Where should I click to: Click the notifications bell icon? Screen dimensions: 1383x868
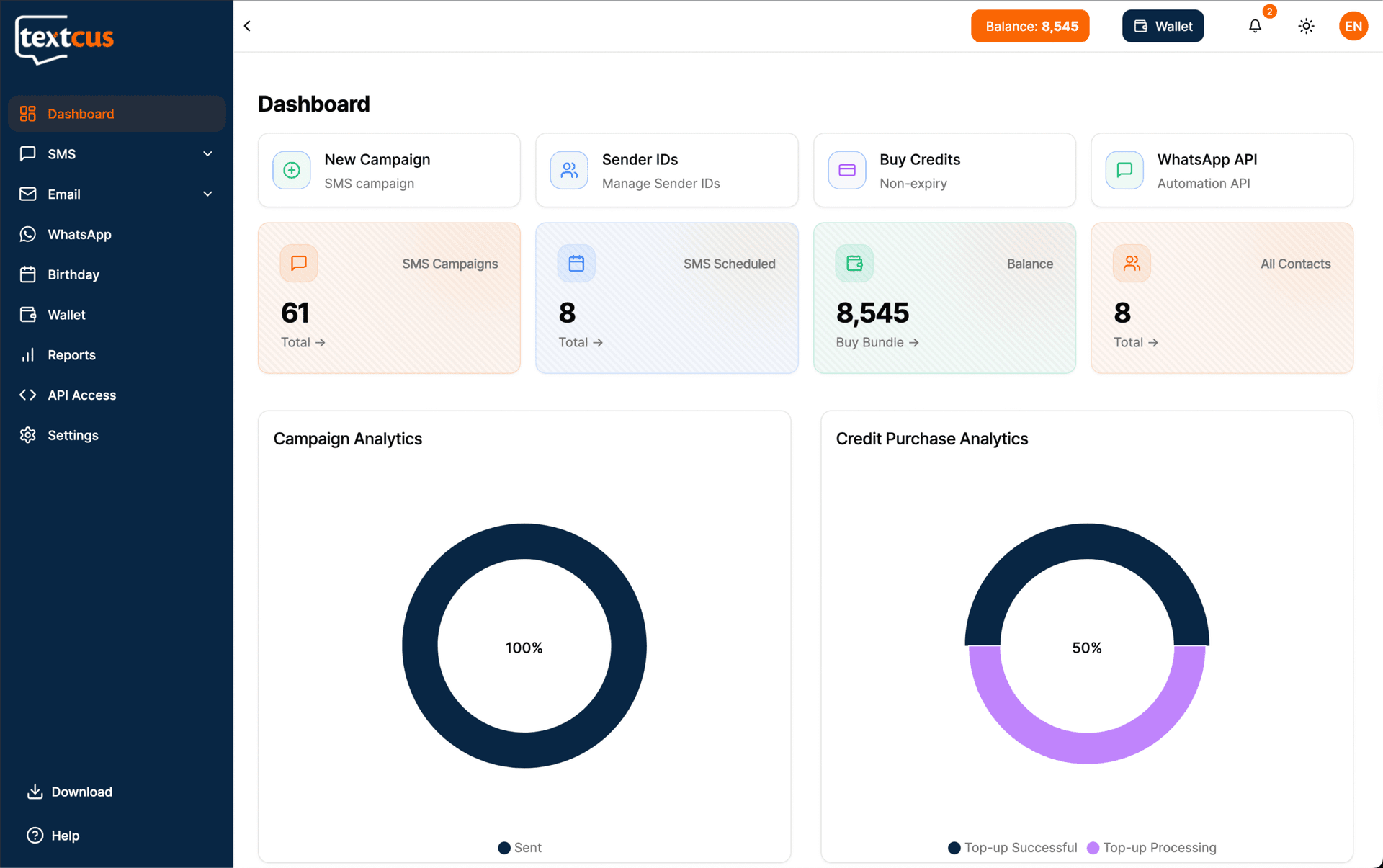(x=1255, y=26)
